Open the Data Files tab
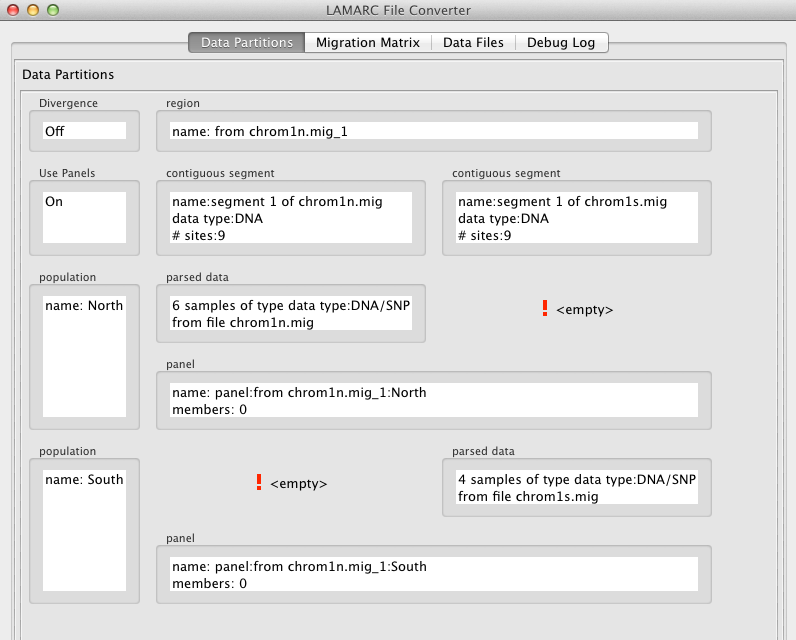 coord(473,43)
